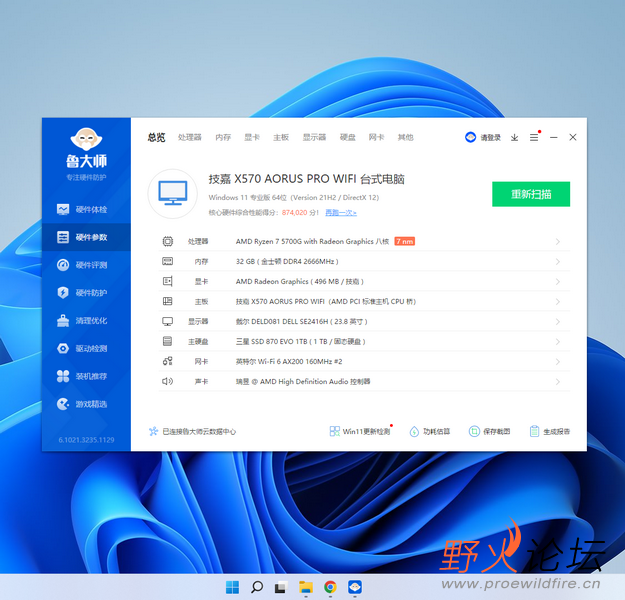Click the 显示器 monitor row icon
This screenshot has width=625, height=600.
168,321
